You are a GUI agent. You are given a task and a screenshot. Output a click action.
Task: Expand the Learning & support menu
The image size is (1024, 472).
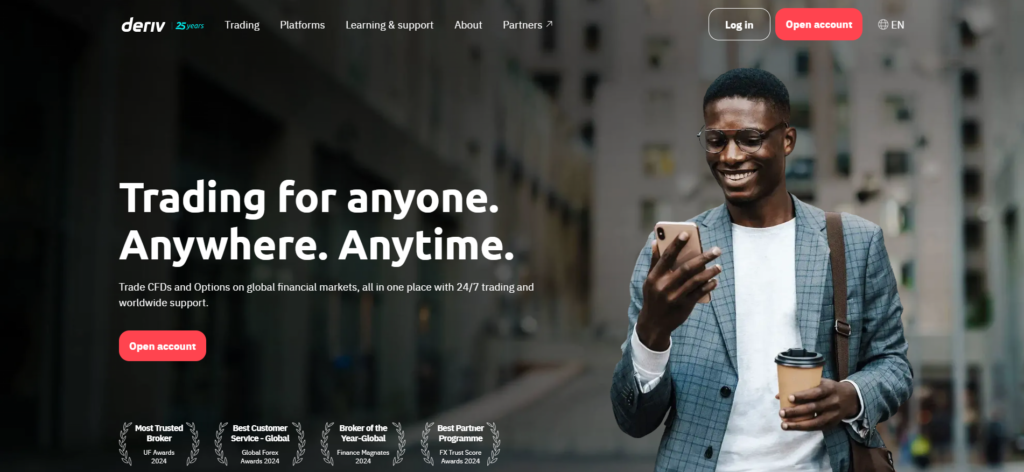389,25
